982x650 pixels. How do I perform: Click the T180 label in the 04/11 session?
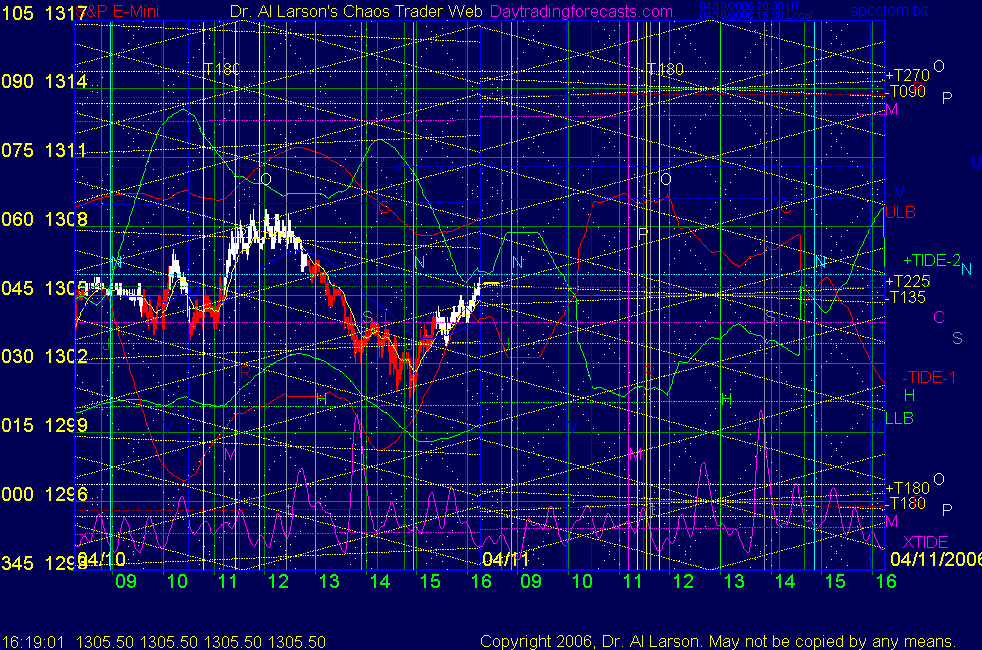(x=665, y=69)
